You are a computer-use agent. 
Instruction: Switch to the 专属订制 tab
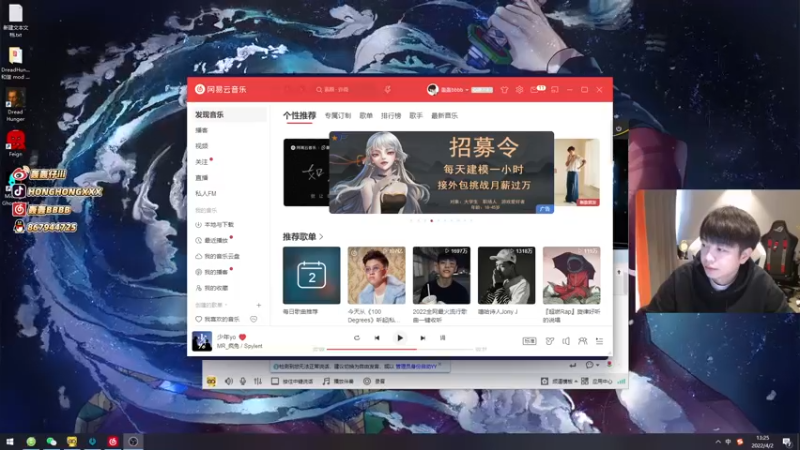point(338,116)
